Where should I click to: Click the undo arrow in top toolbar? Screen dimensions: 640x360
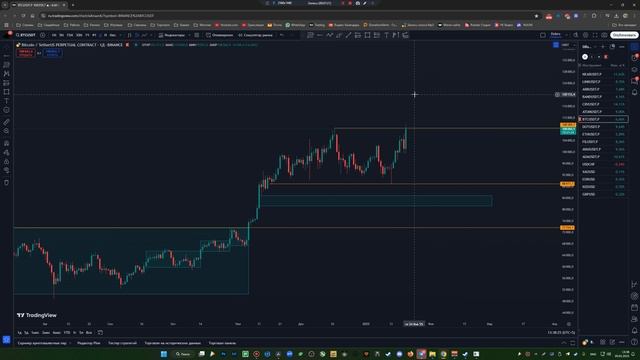point(282,35)
